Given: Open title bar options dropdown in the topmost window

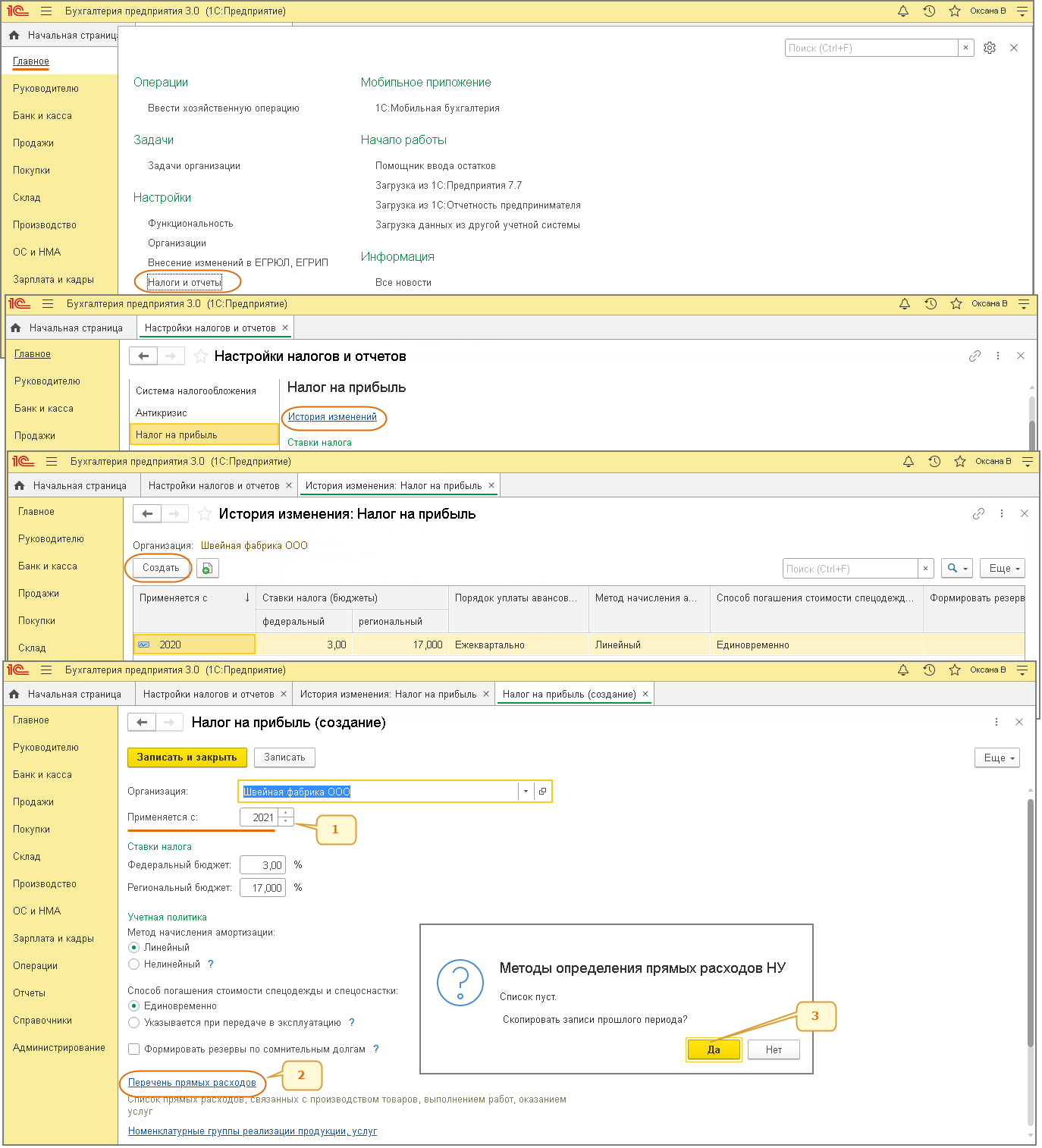Looking at the screenshot, I should pyautogui.click(x=1022, y=11).
